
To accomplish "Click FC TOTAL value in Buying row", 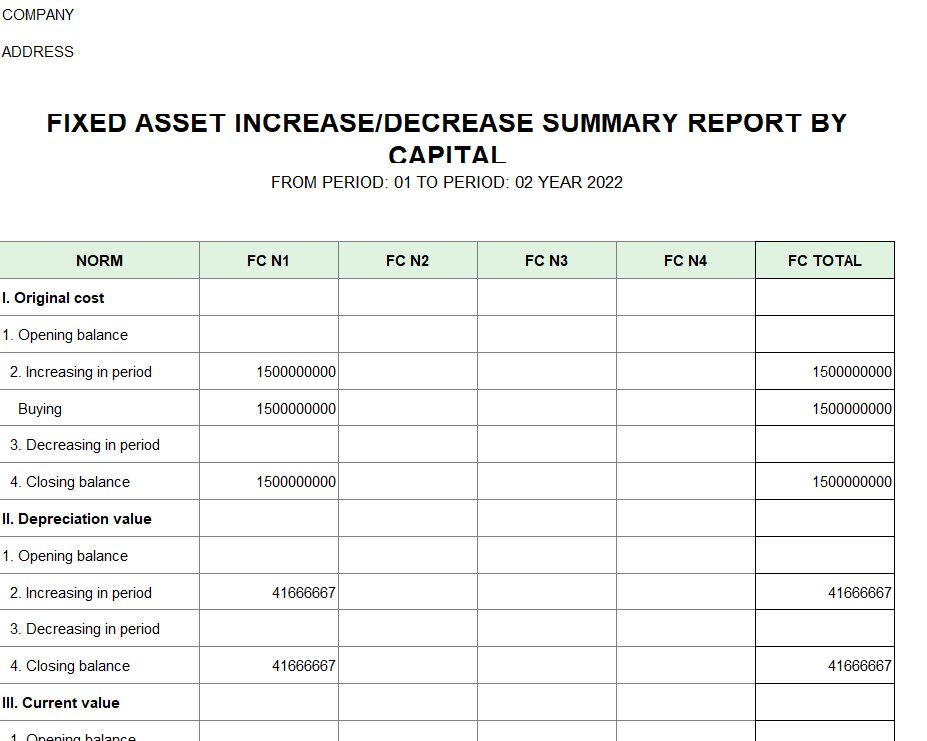I will pyautogui.click(x=851, y=409).
